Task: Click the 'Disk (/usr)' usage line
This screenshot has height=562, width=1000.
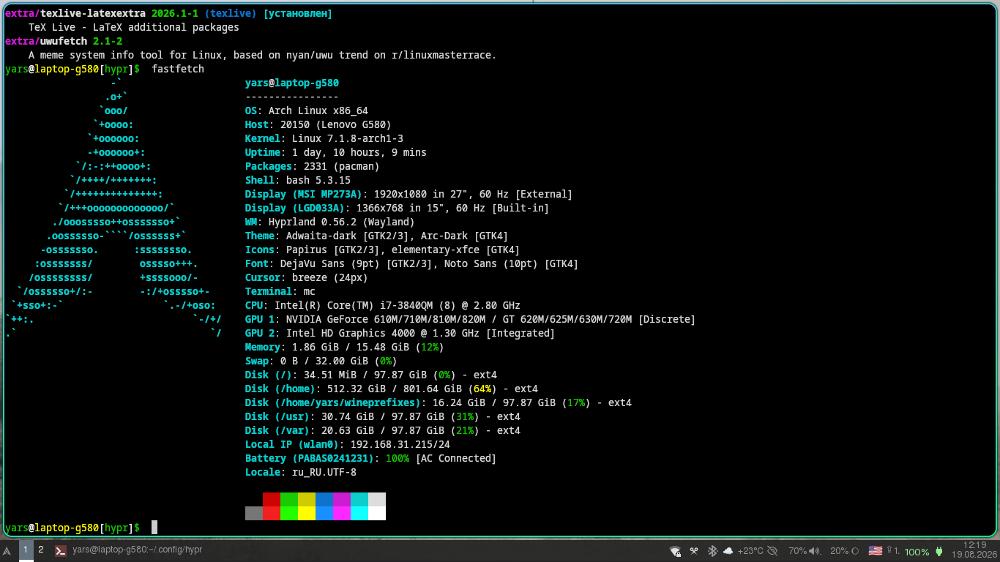Action: [383, 417]
